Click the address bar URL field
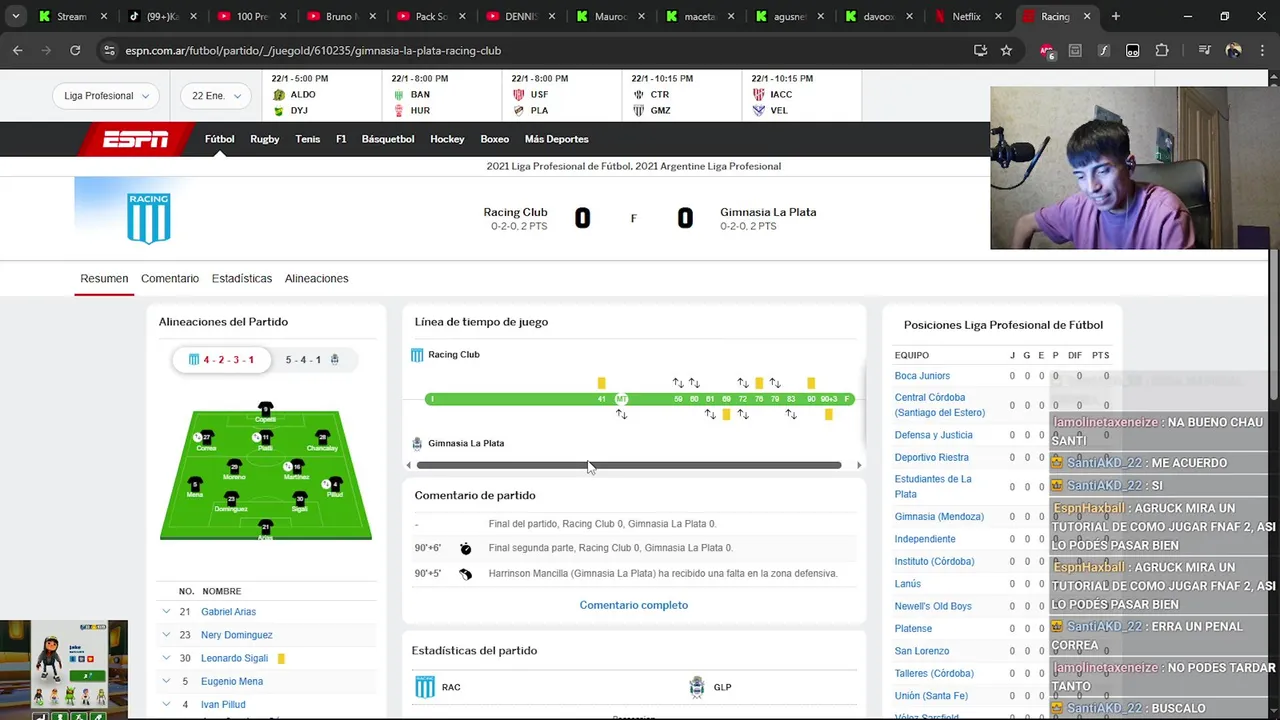 (x=540, y=50)
